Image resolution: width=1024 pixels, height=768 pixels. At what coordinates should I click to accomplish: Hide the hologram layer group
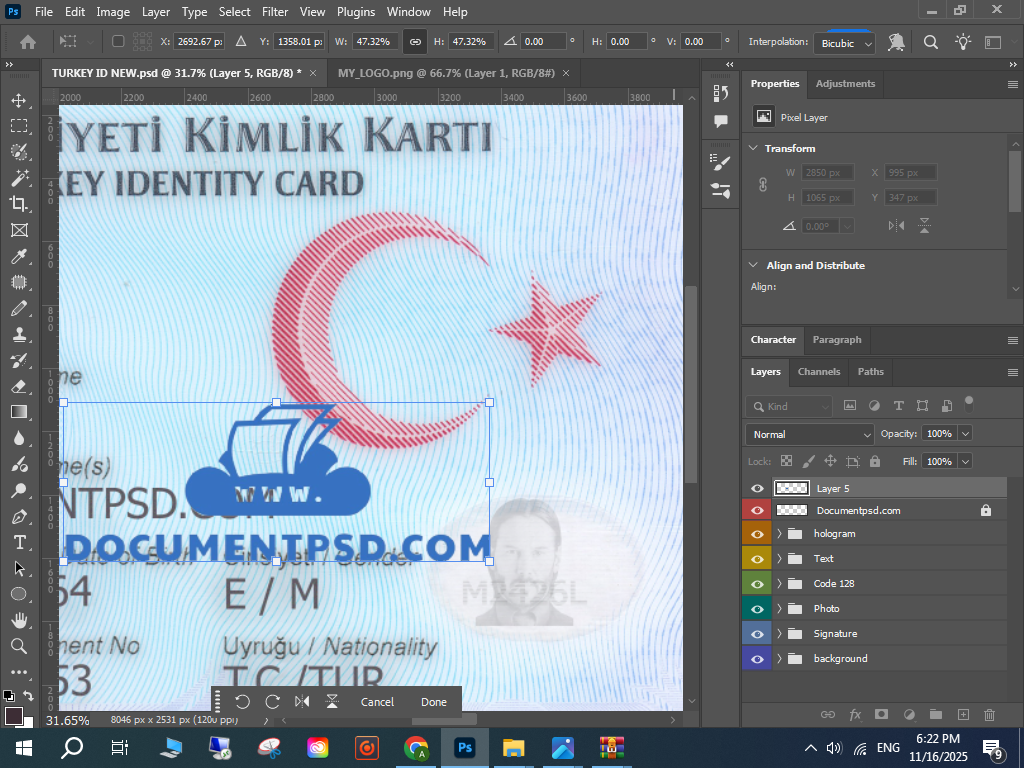coord(757,534)
